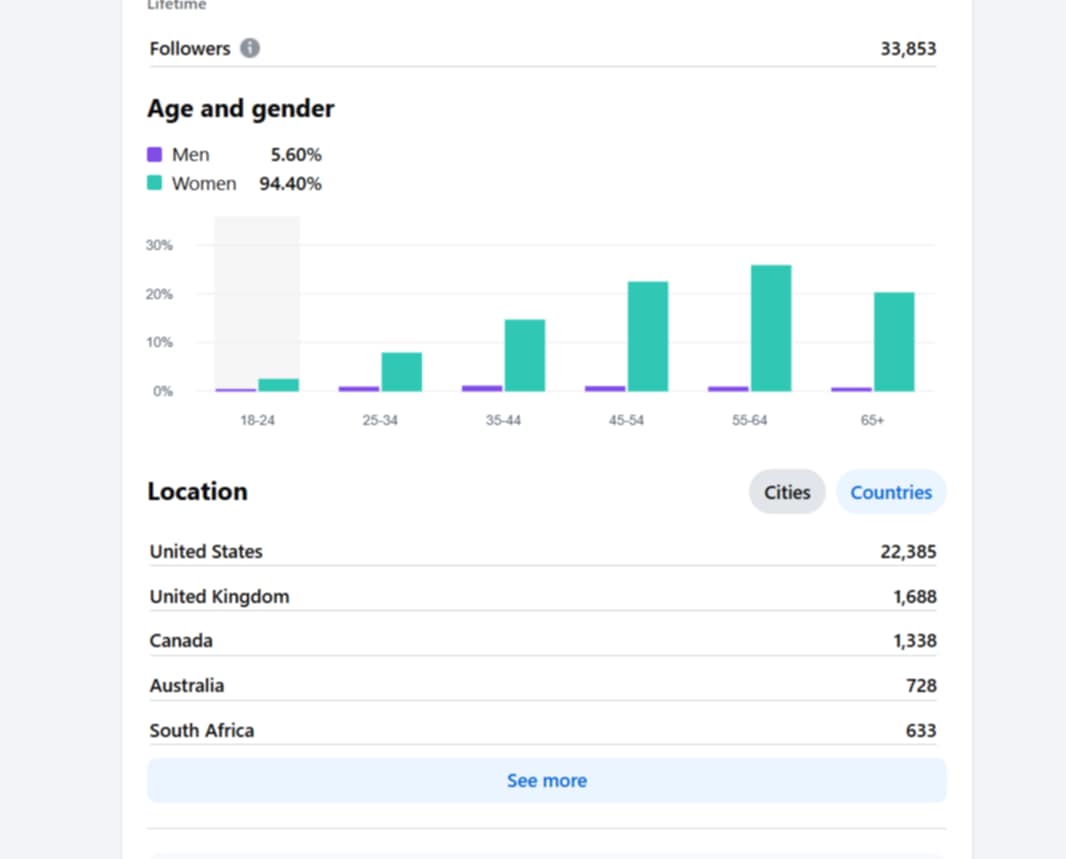Select the women bar for 25-34
This screenshot has height=859, width=1066.
coord(401,372)
